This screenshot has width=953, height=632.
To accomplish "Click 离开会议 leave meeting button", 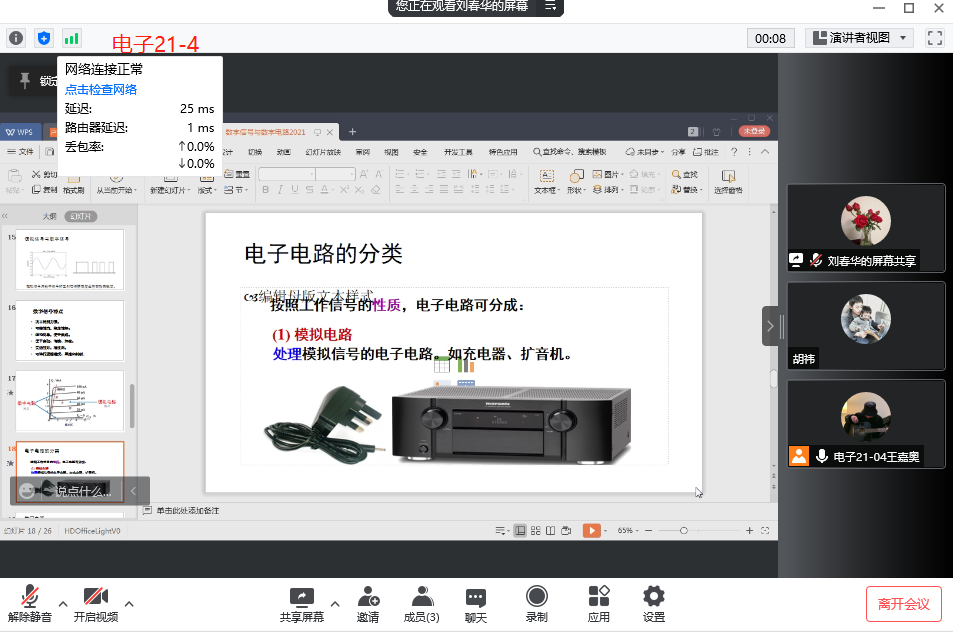I will [x=903, y=604].
